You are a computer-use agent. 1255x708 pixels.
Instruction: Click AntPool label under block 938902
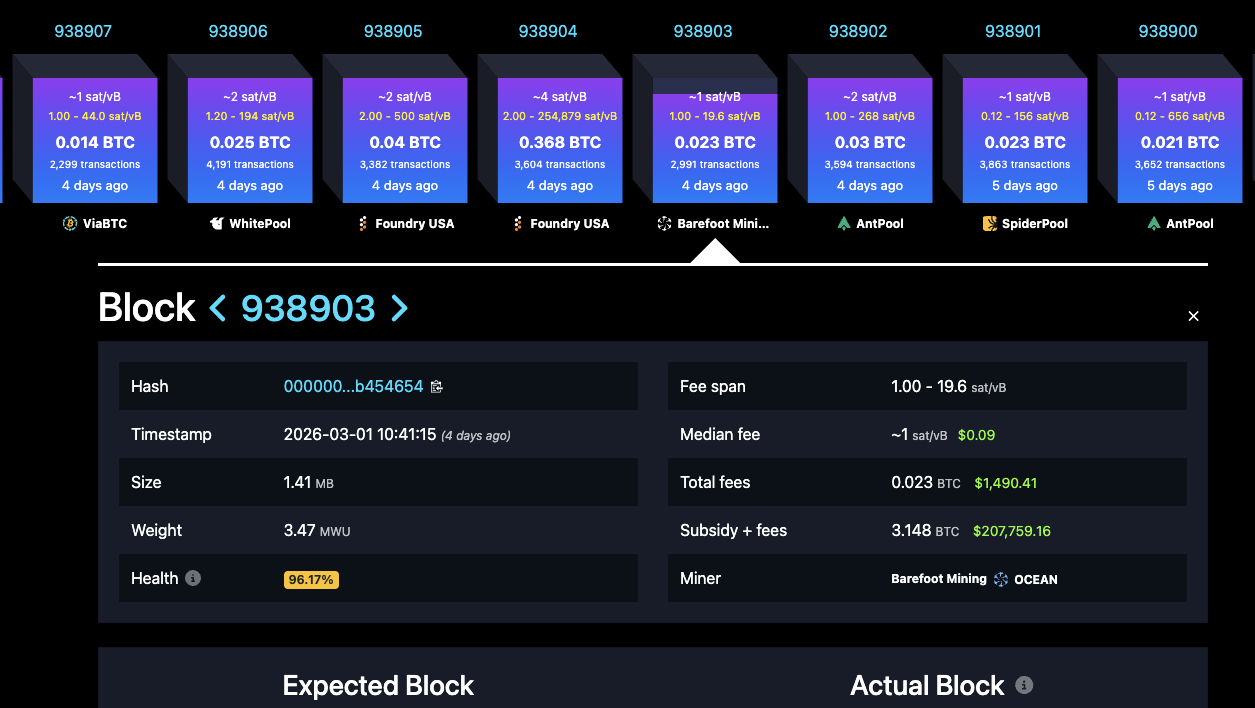click(x=879, y=223)
